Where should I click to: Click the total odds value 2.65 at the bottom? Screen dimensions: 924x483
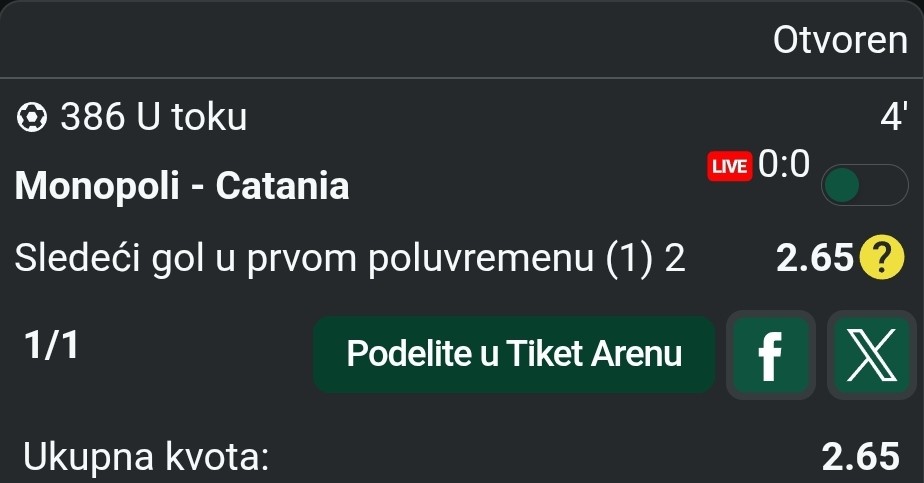coord(860,457)
